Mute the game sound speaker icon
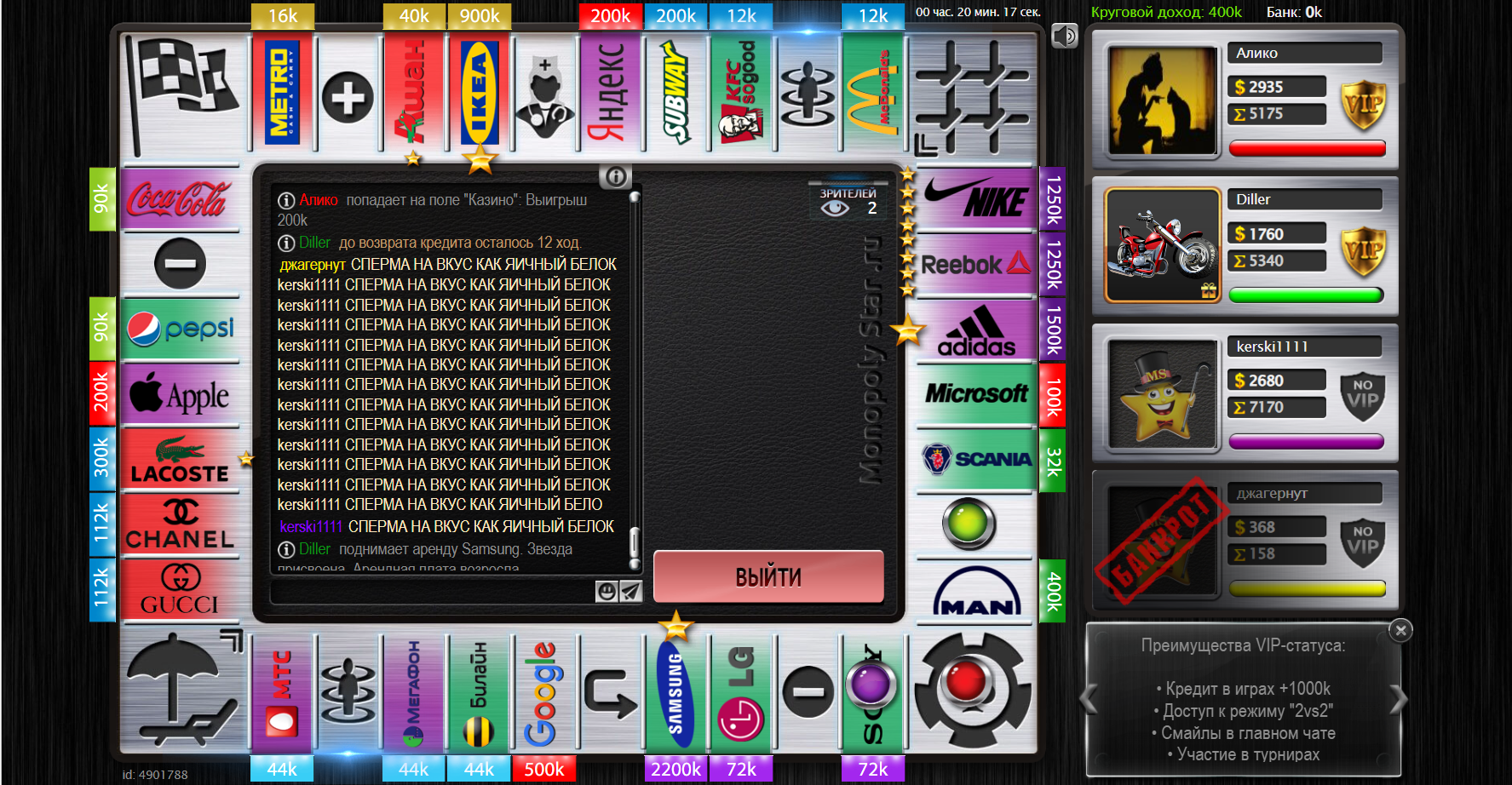 click(1065, 36)
